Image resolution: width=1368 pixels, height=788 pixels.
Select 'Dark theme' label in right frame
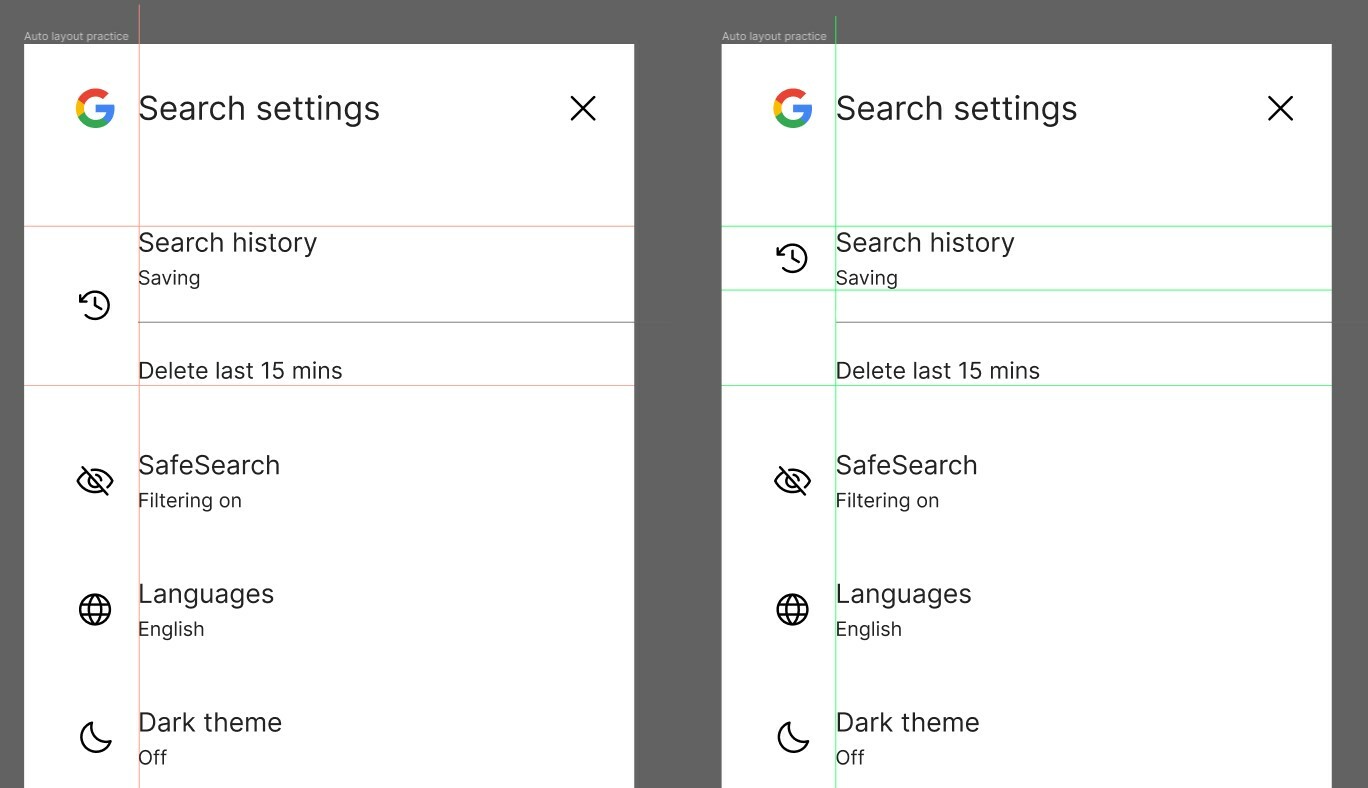click(x=908, y=722)
